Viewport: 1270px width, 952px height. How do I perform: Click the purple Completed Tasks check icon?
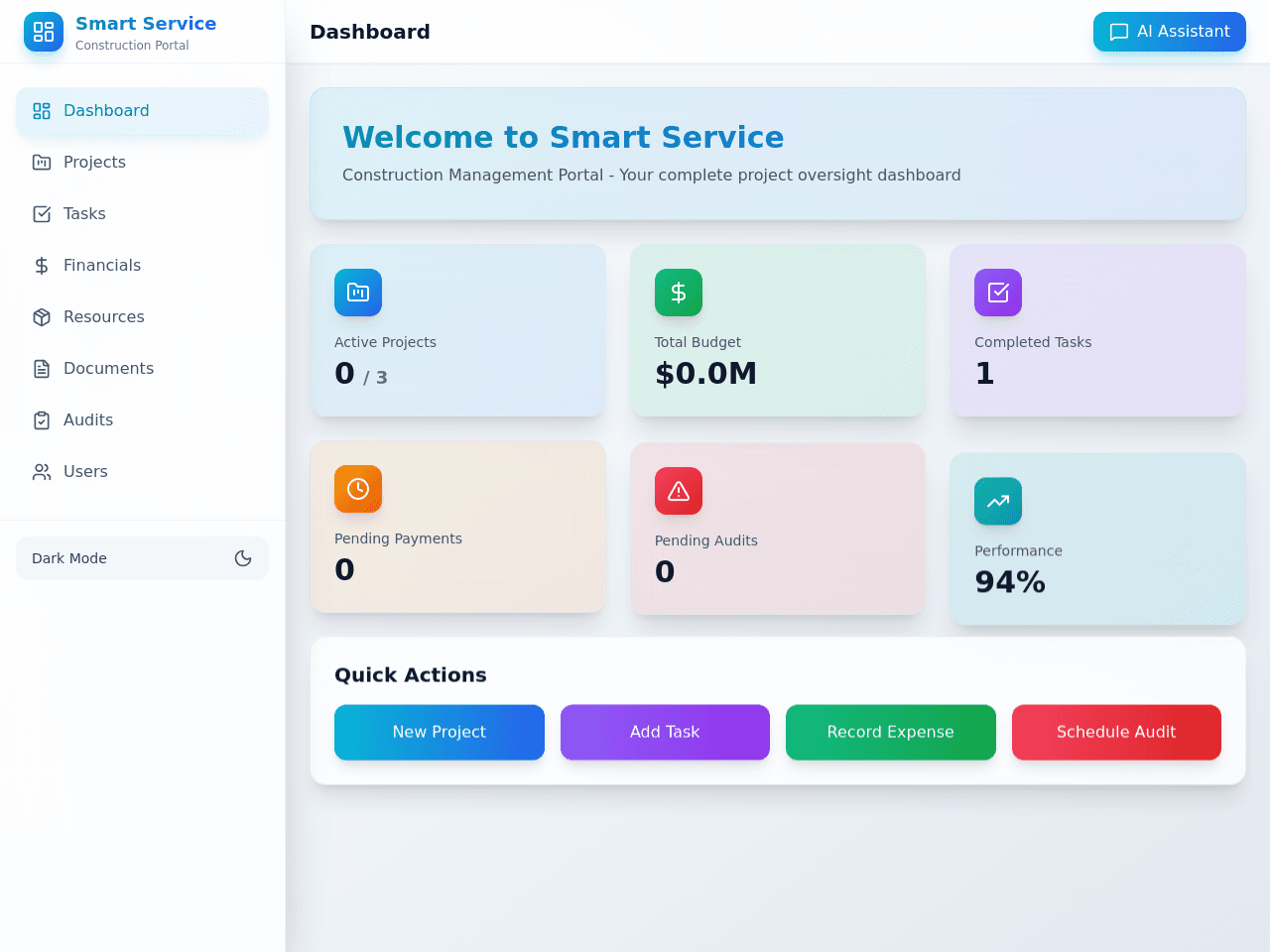click(x=998, y=293)
